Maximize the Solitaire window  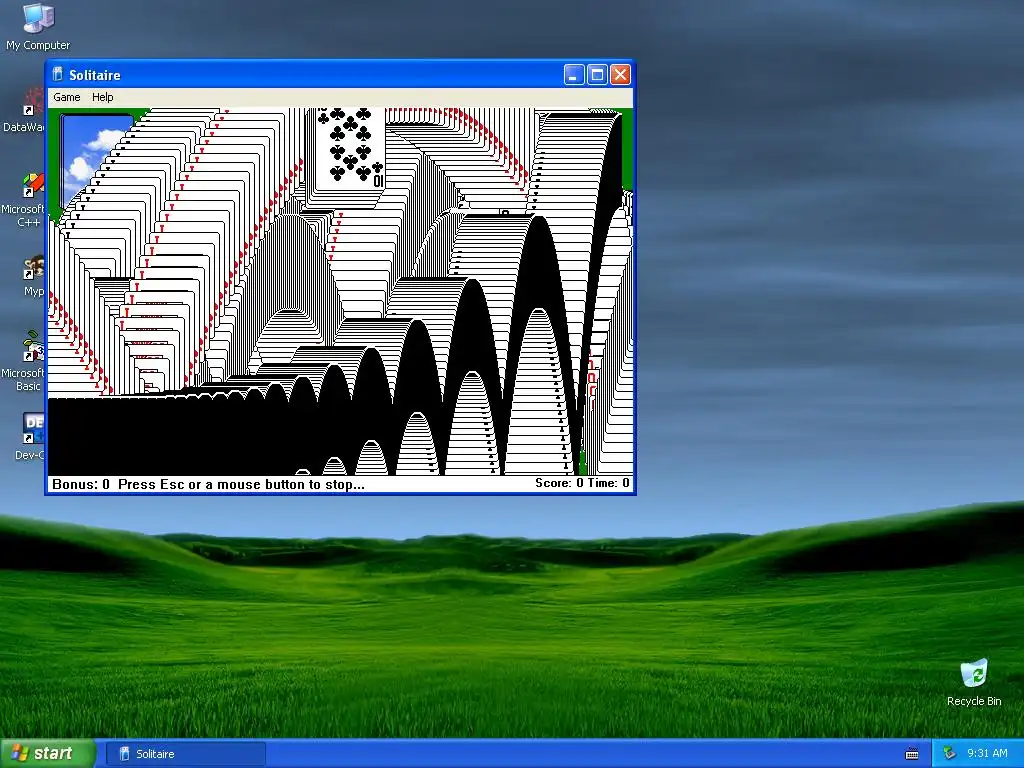597,74
